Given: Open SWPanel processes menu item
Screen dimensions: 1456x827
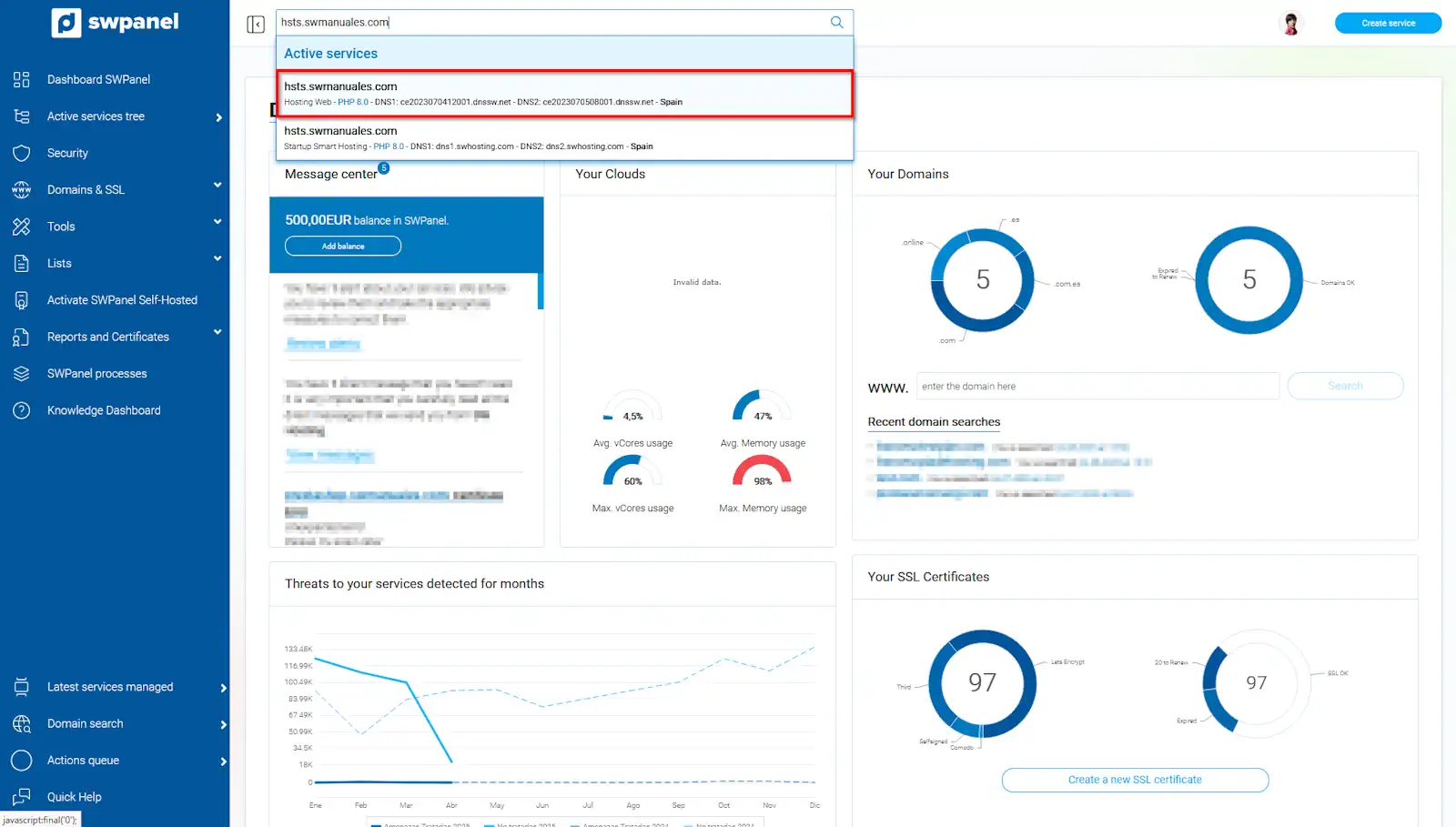Looking at the screenshot, I should click(96, 374).
